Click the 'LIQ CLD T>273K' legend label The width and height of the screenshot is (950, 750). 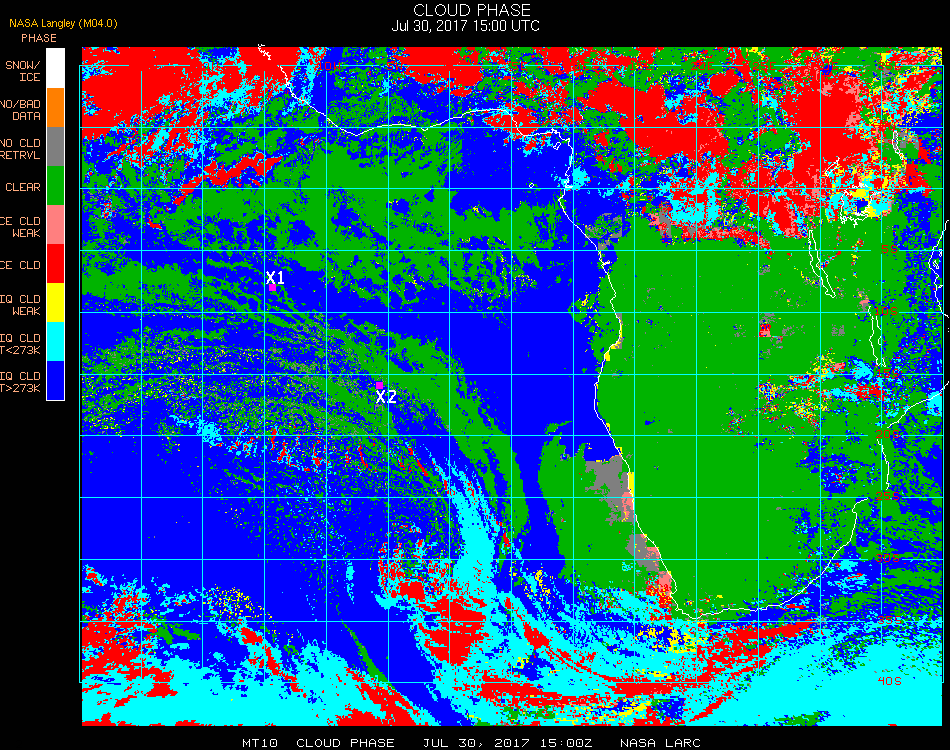(21, 382)
